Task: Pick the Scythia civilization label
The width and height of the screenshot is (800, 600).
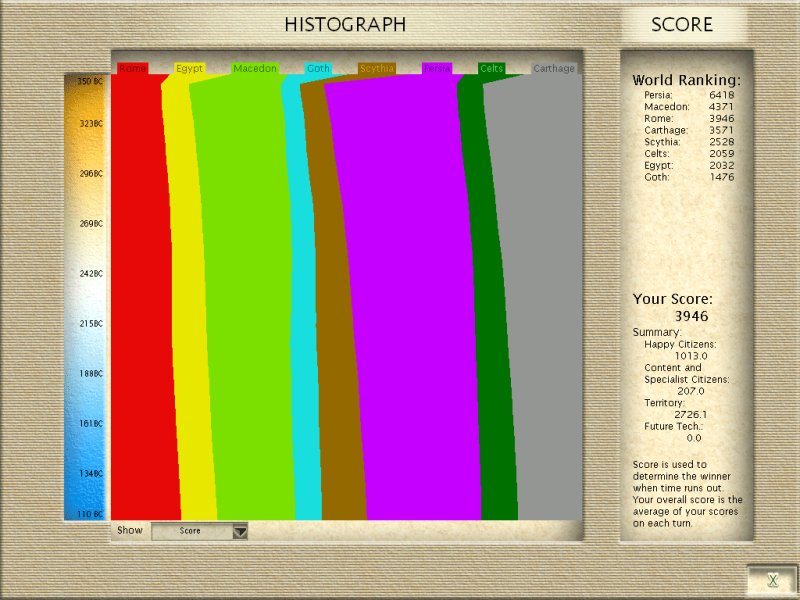Action: (377, 69)
